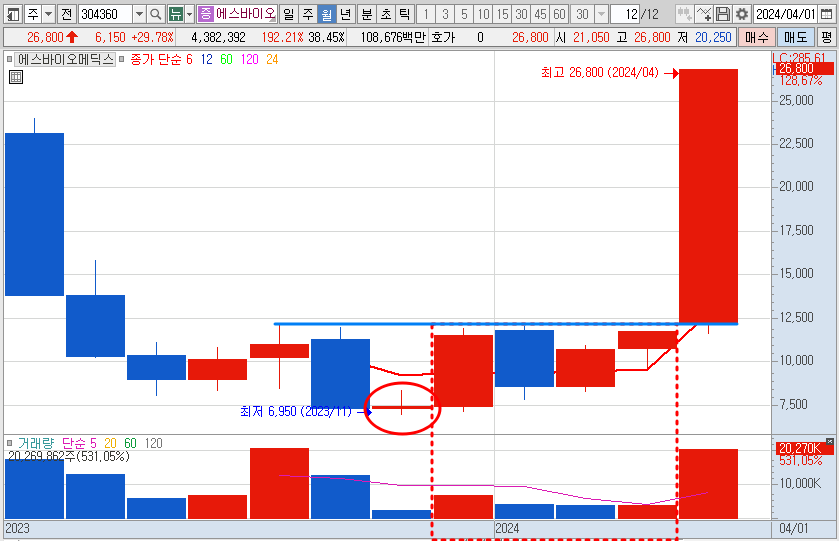This screenshot has height=541, width=839.
Task: Click the stock code field 304360
Action: point(105,14)
